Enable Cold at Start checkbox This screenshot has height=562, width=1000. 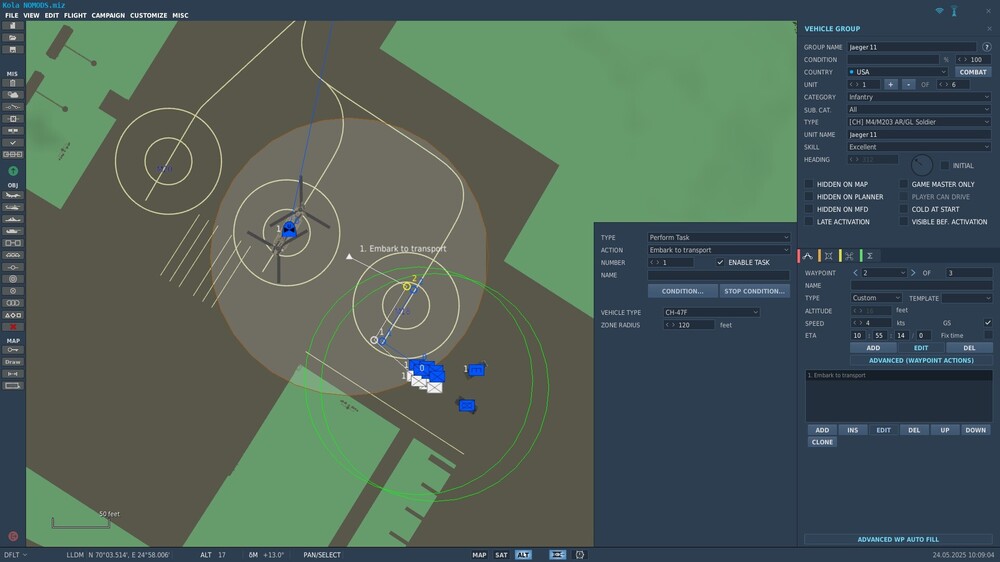click(x=904, y=209)
